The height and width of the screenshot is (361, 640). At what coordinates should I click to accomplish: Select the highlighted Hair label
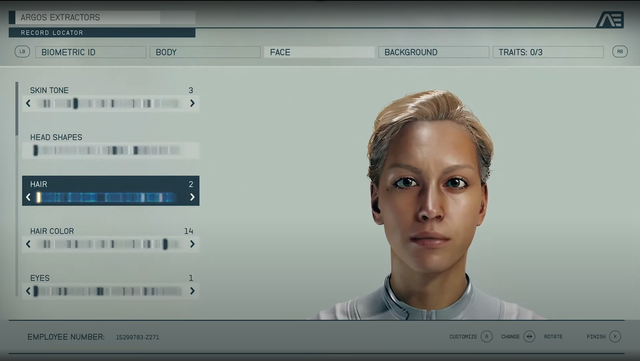click(x=39, y=184)
